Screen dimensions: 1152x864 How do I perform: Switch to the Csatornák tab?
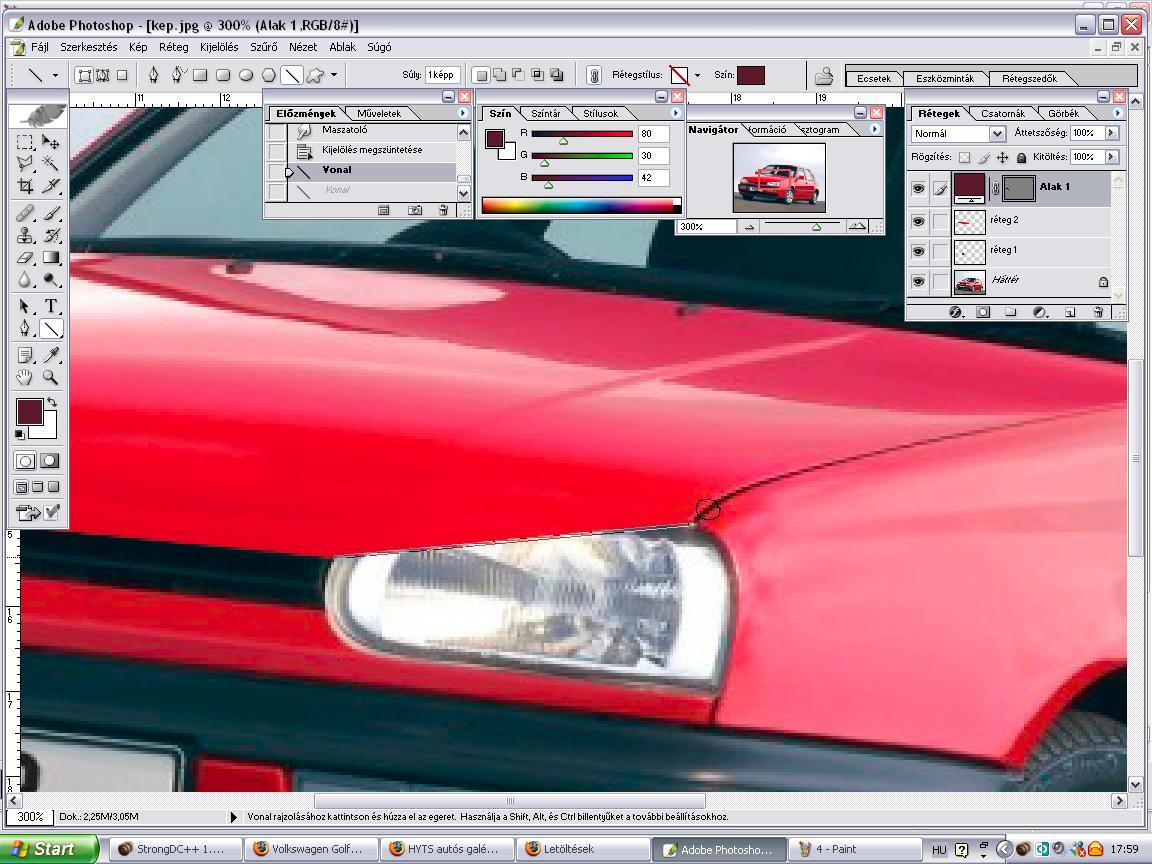pyautogui.click(x=1002, y=114)
